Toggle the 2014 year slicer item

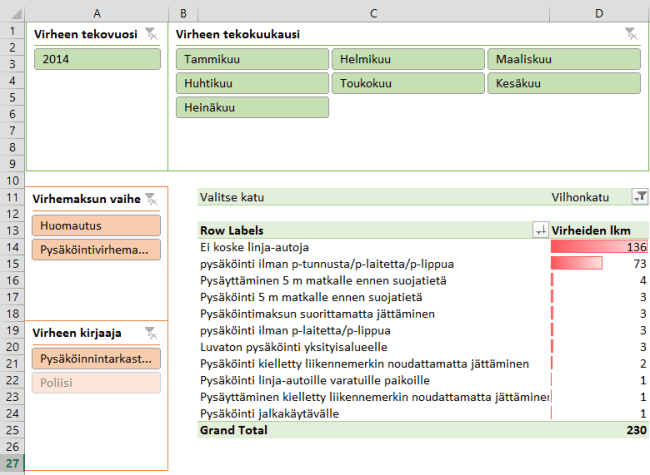(97, 59)
